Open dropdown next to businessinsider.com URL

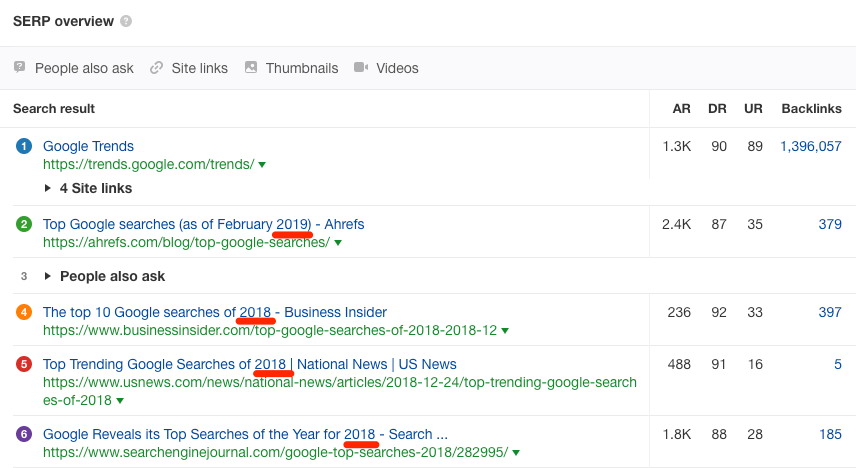coord(505,331)
